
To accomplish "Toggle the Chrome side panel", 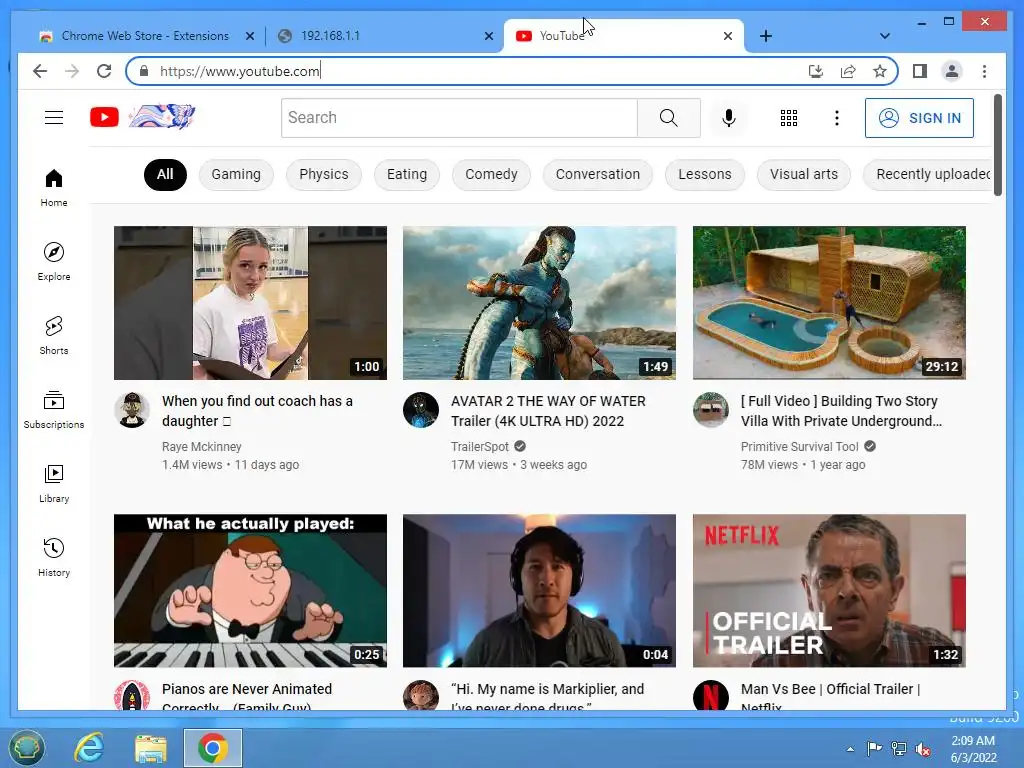I will click(920, 71).
